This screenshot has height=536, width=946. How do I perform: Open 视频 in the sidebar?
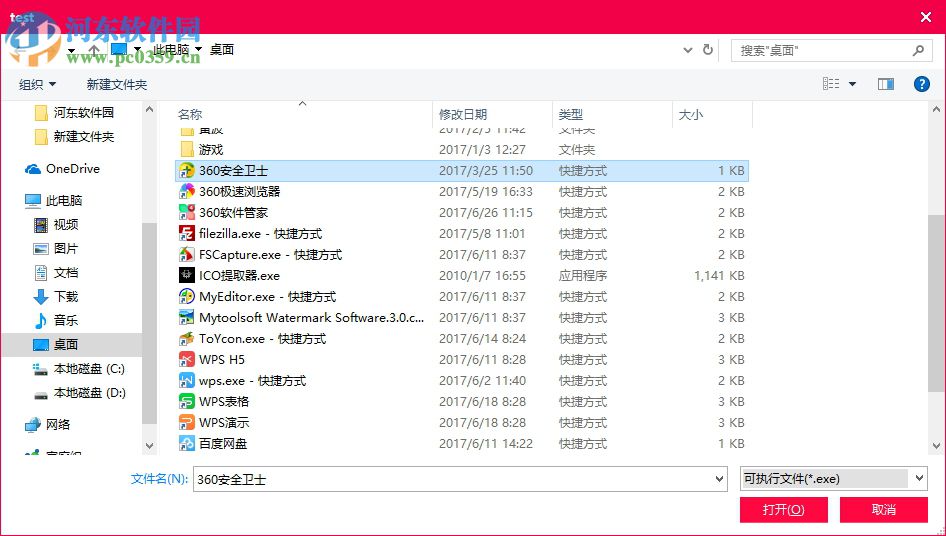[x=56, y=225]
